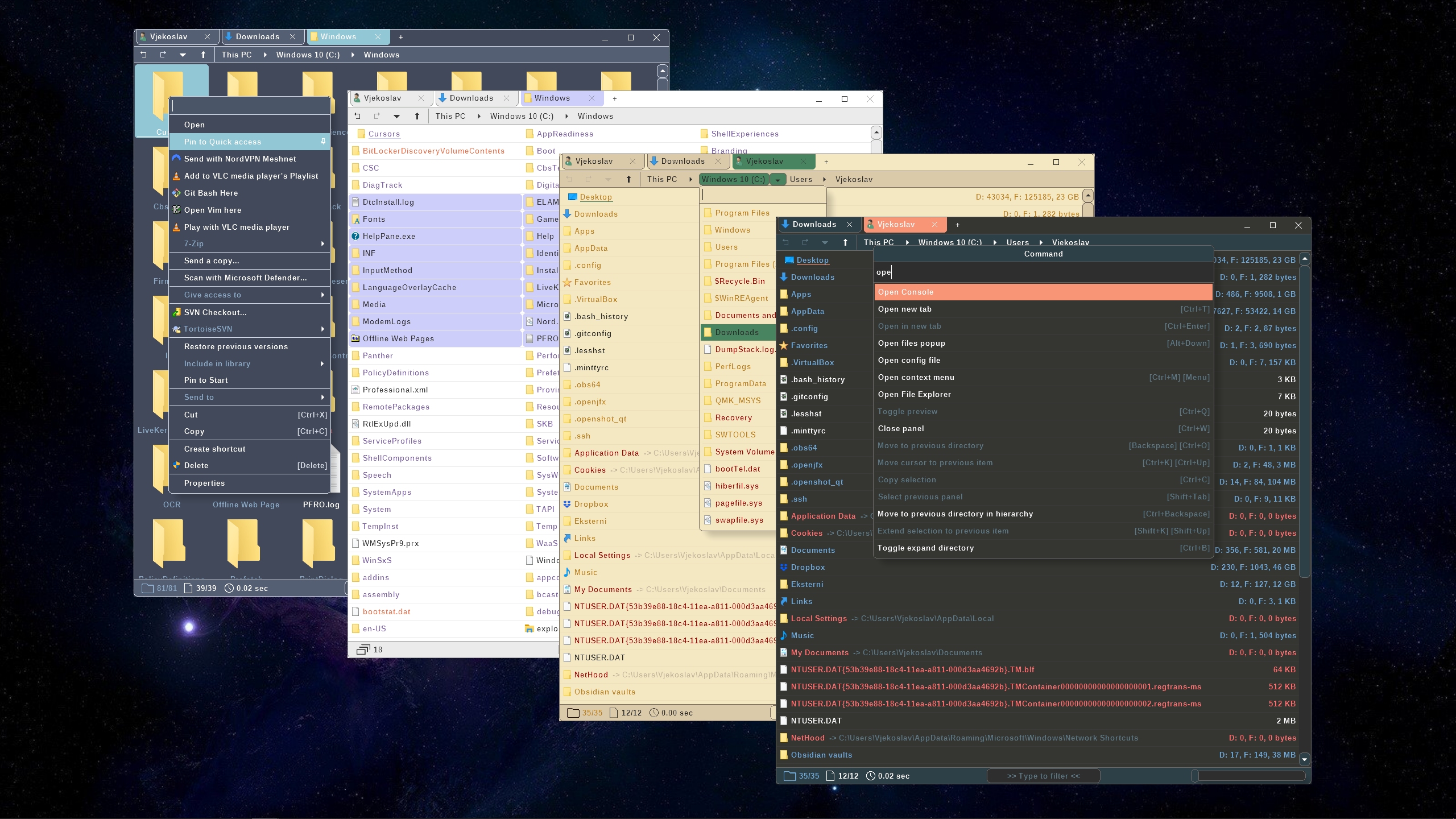Click the Dropbox icon in the dark file list
Image resolution: width=1456 pixels, height=819 pixels.
[x=784, y=567]
